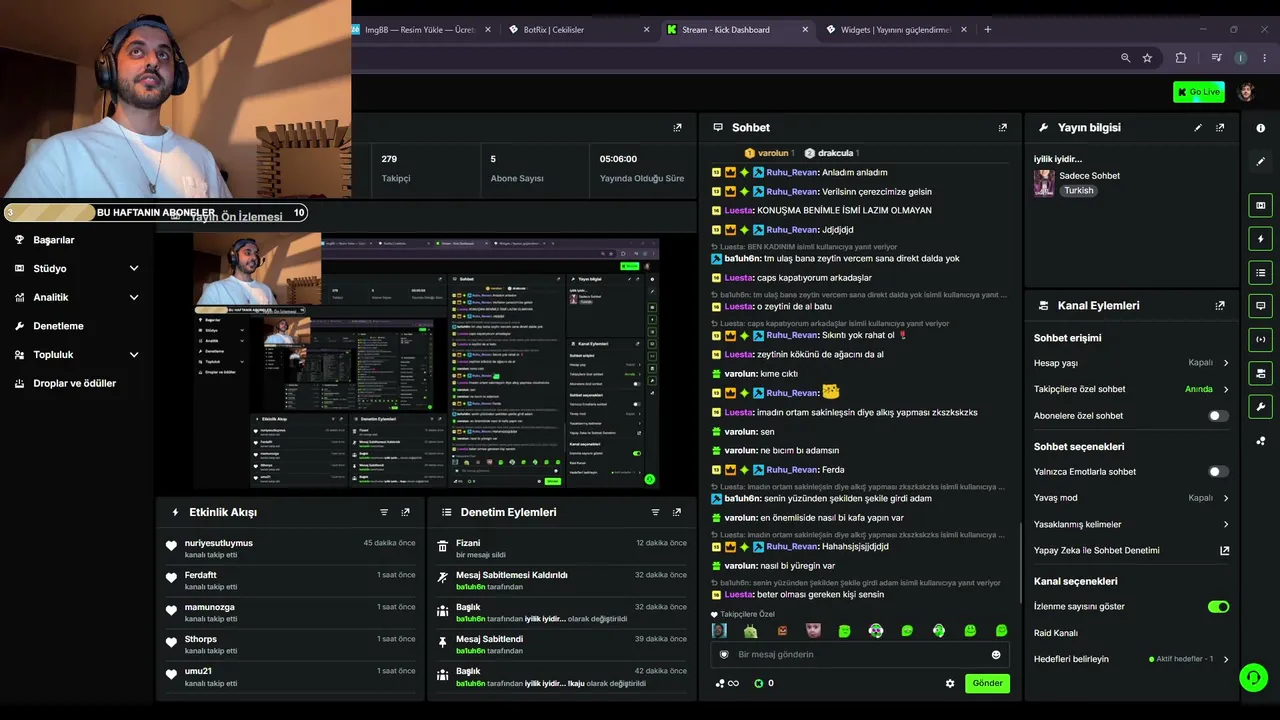Pop out the stream stats panel
1280x720 pixels.
[x=677, y=128]
